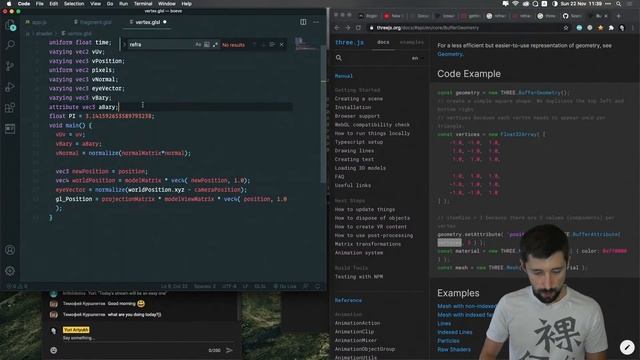Open the Manage gear in VS Code activity bar

click(10, 271)
